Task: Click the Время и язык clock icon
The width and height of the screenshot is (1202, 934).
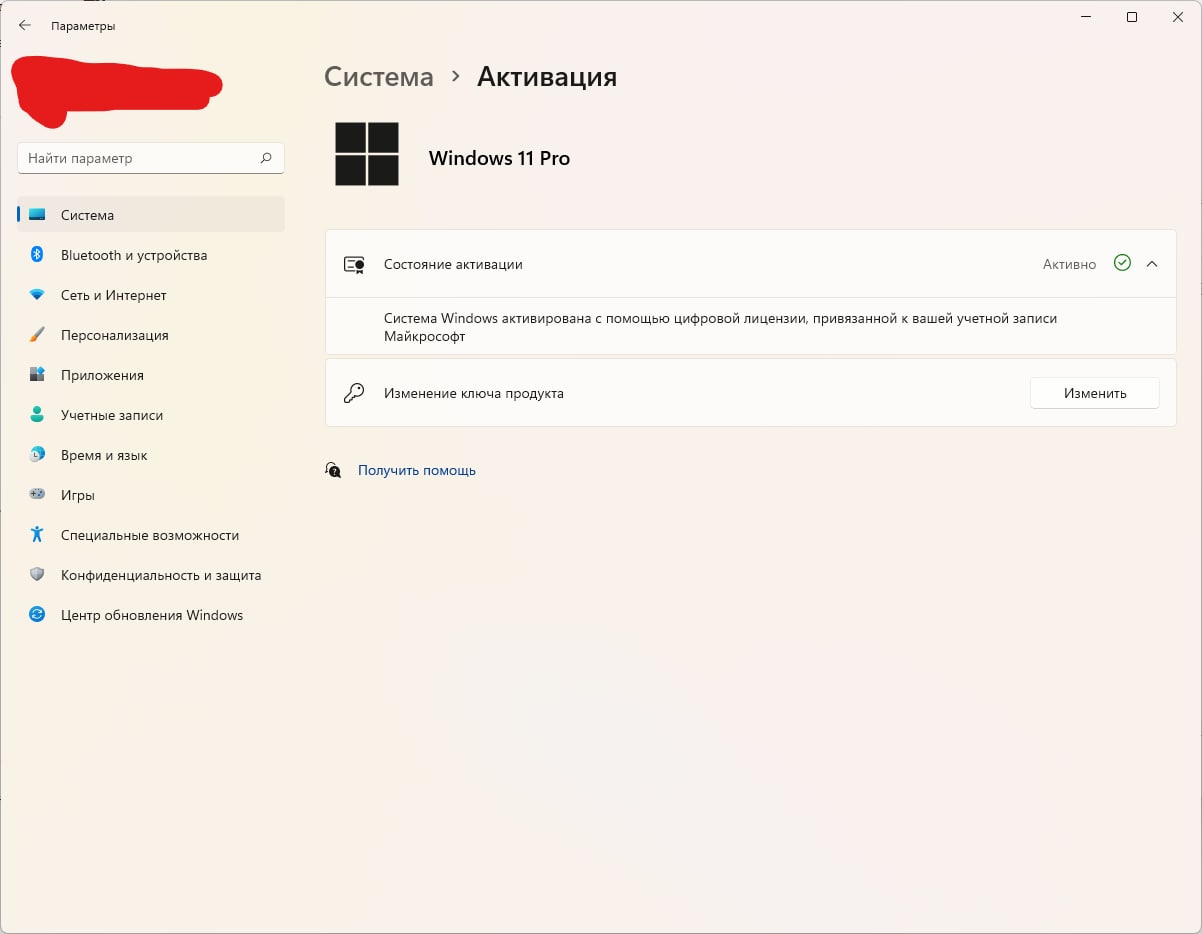Action: (37, 455)
